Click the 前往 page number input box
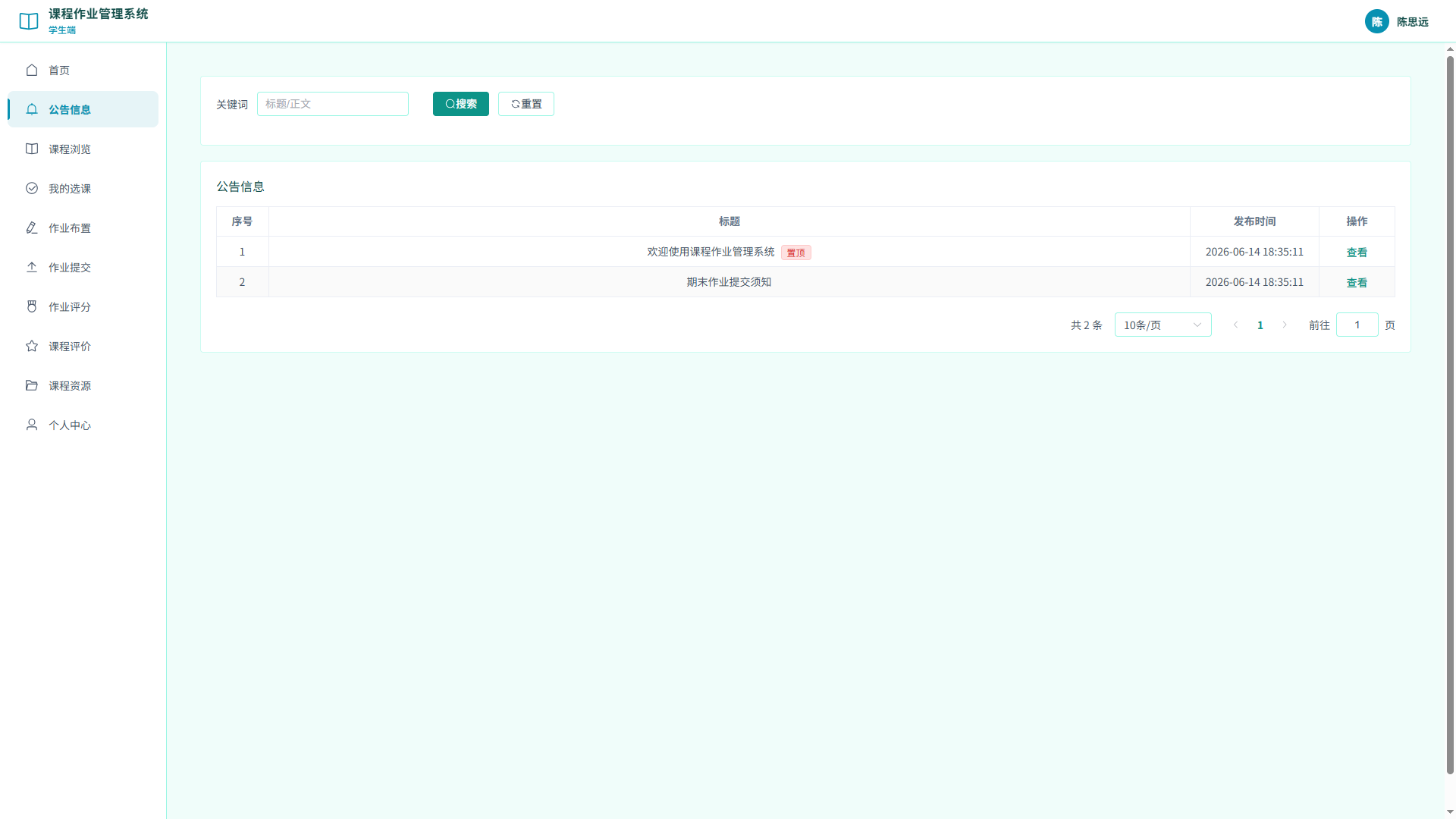1456x819 pixels. (x=1357, y=325)
